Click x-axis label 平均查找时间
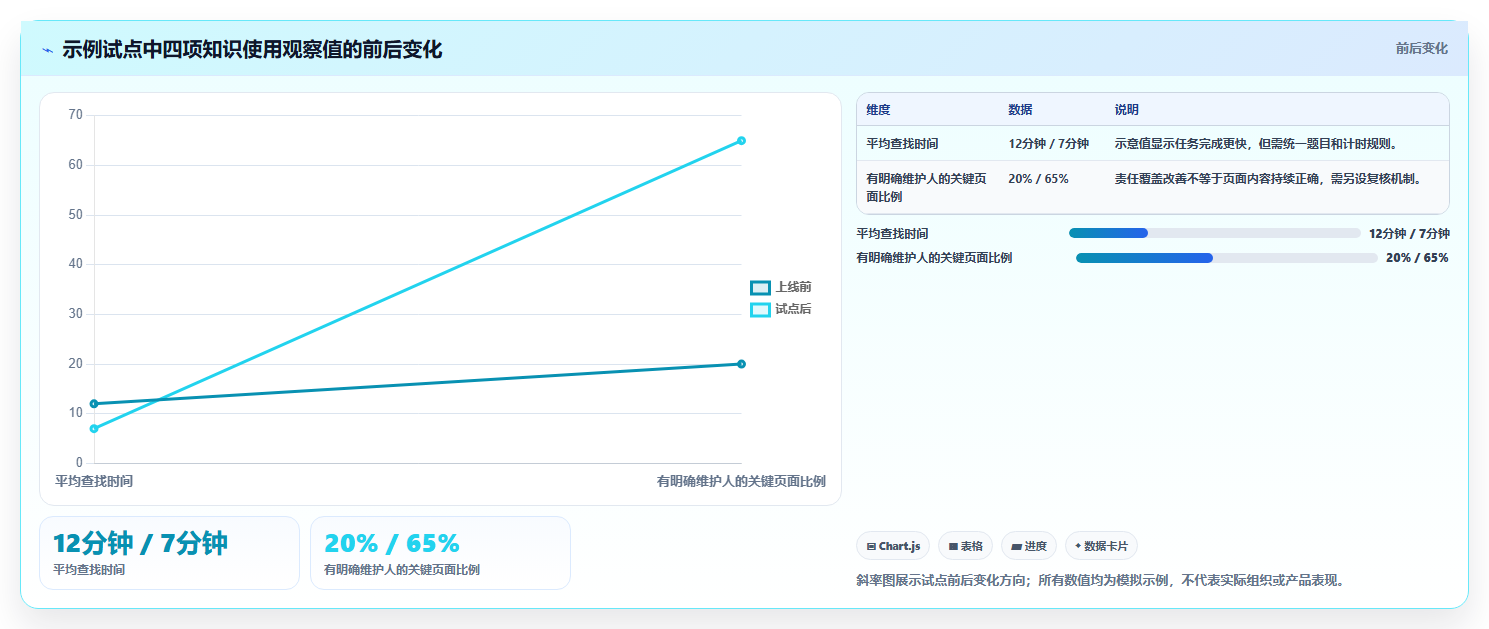 point(94,481)
